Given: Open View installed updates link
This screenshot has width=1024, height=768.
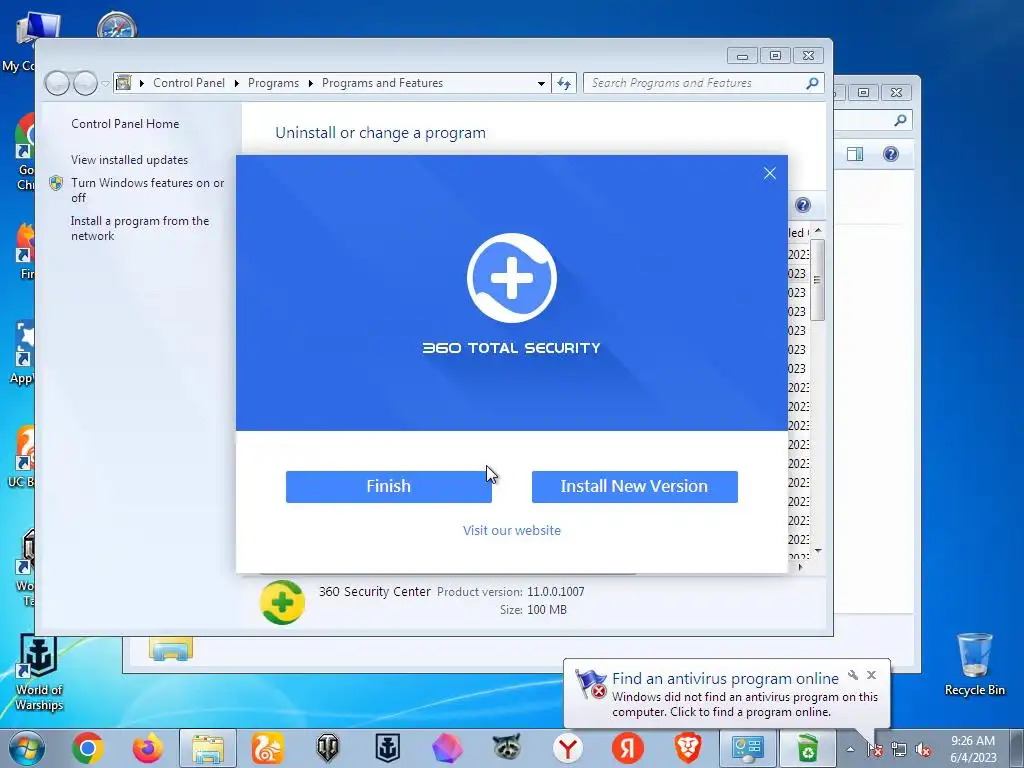Looking at the screenshot, I should pyautogui.click(x=129, y=159).
